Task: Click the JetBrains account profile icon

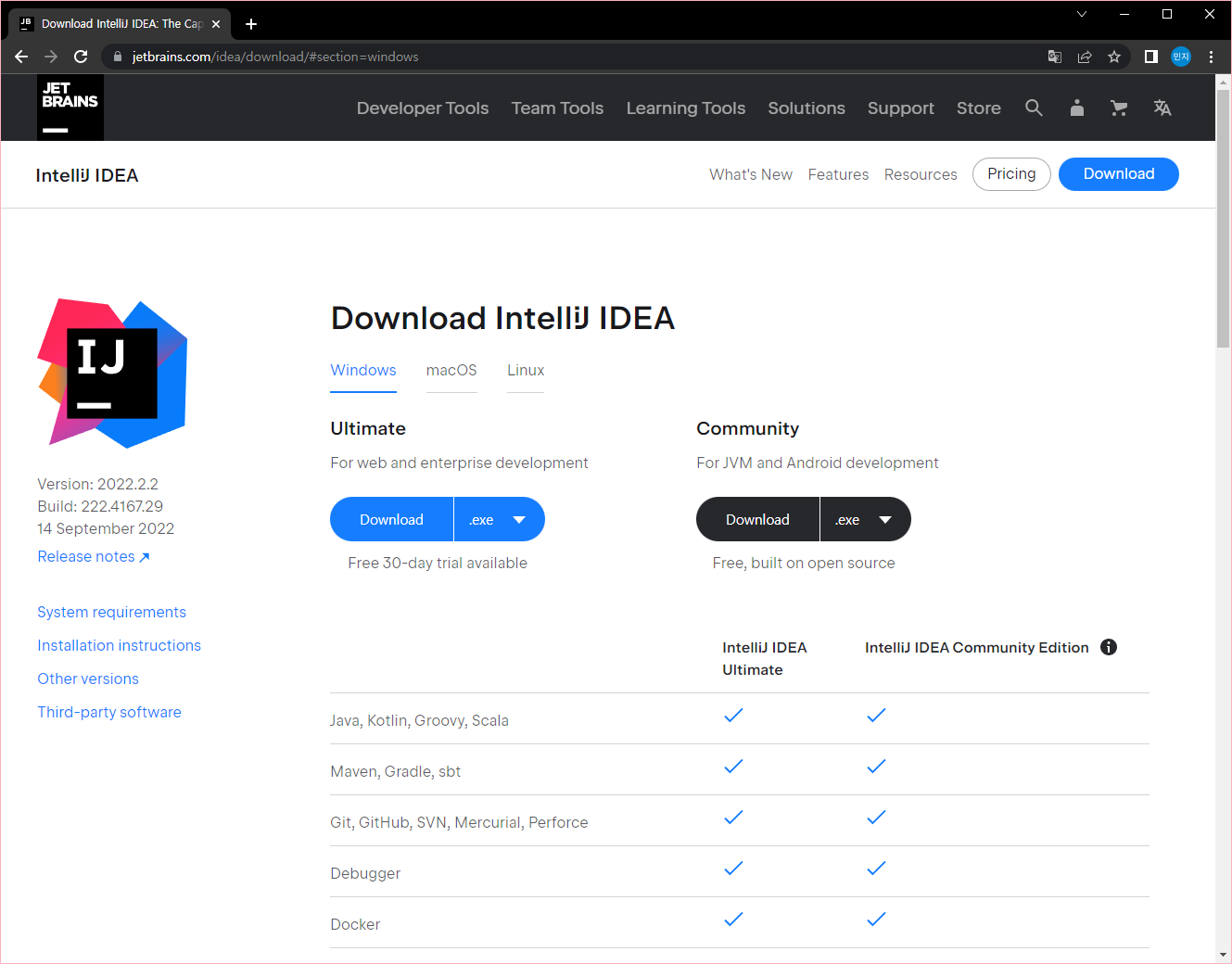Action: [1076, 108]
